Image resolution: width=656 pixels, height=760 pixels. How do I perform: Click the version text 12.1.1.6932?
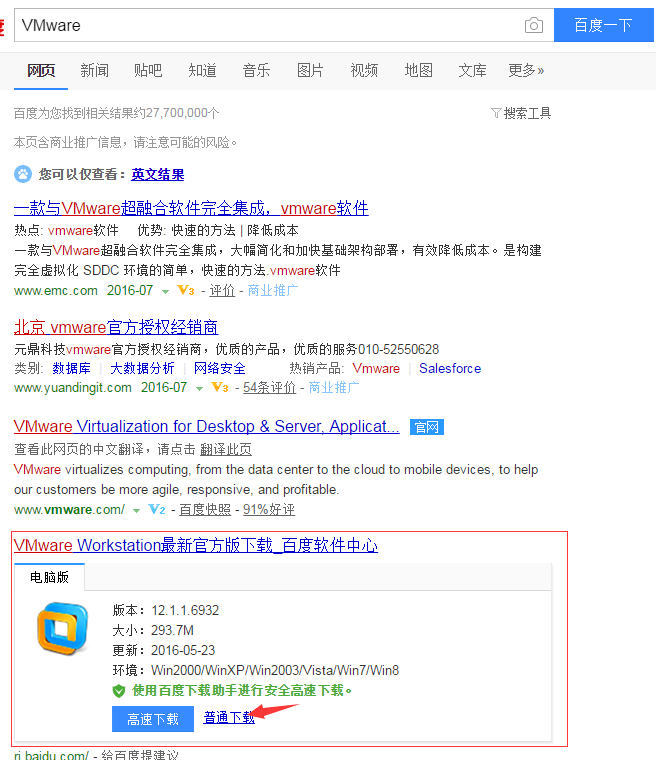coord(185,610)
